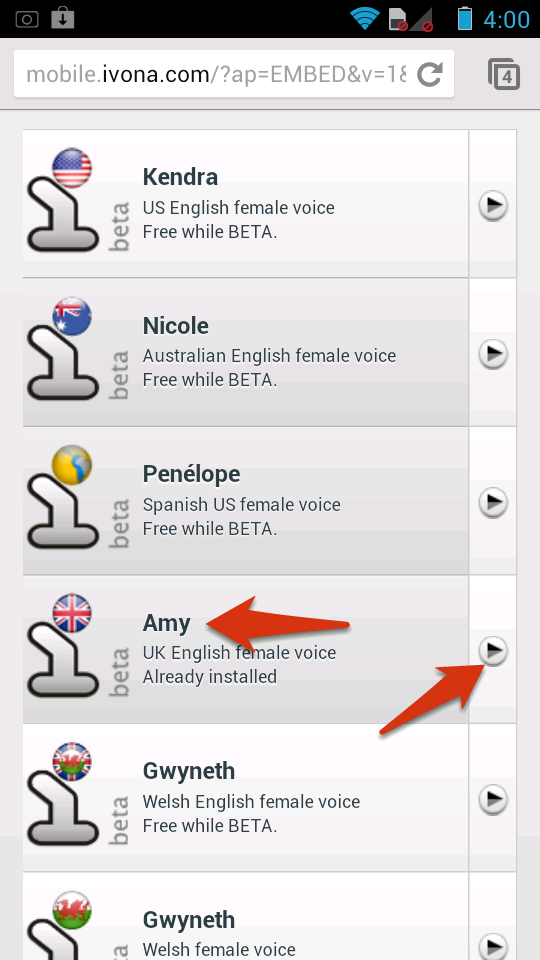Play the Welsh Gwyneth voice sample

[493, 946]
